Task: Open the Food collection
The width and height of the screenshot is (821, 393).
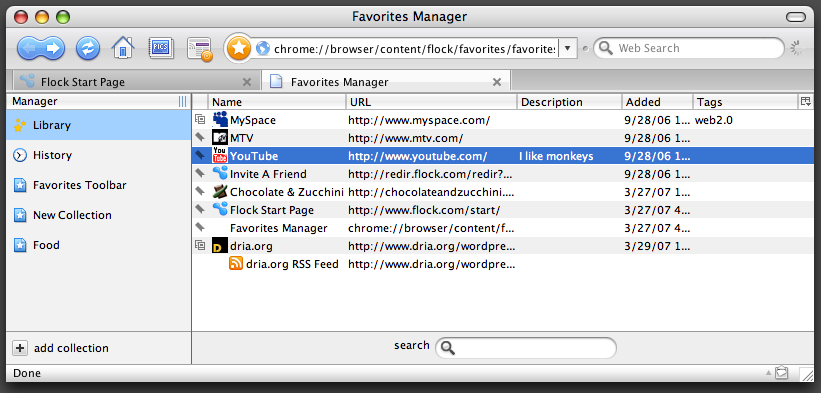Action: coord(98,245)
